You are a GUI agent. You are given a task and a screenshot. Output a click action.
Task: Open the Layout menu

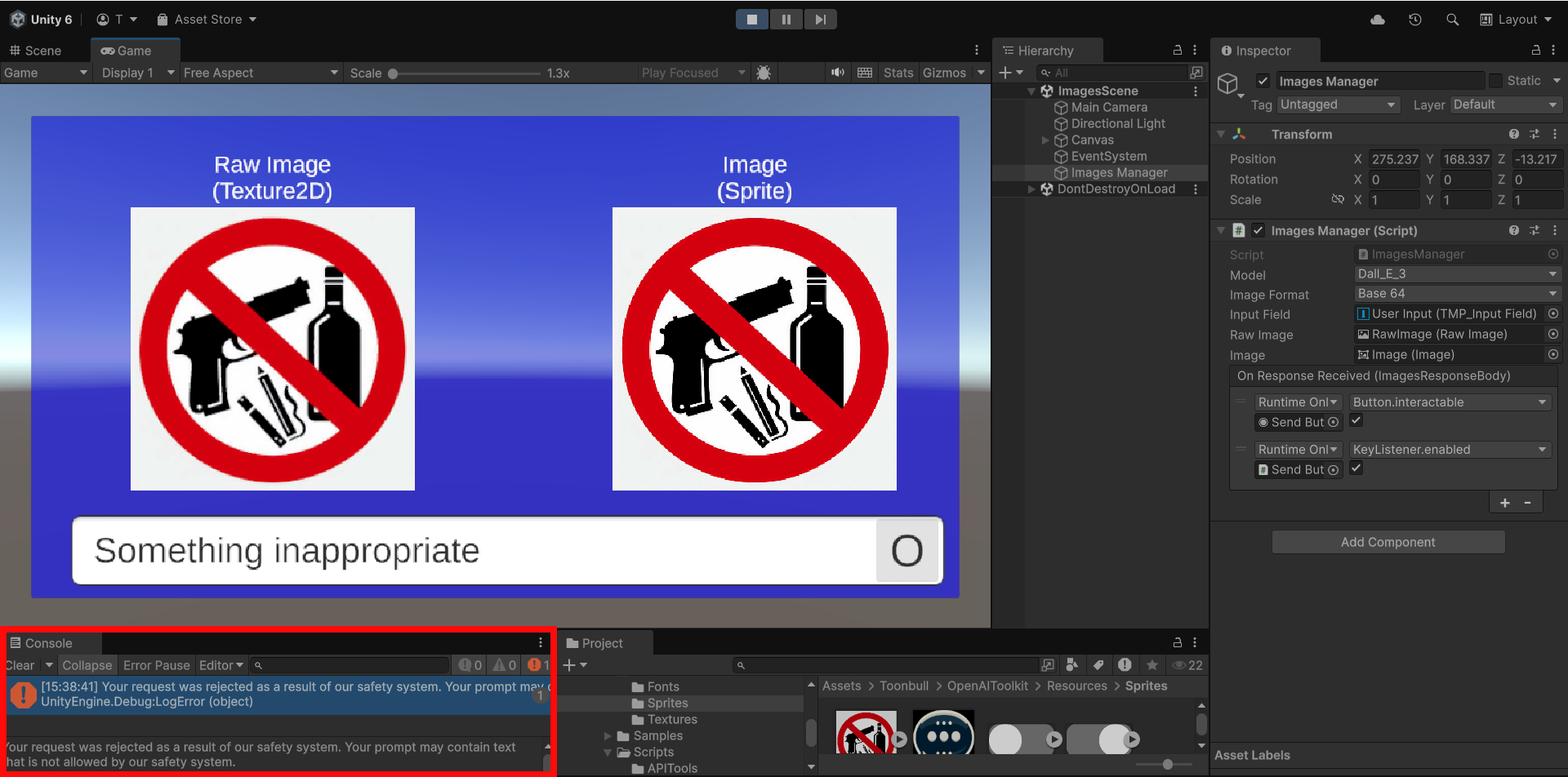(1516, 20)
